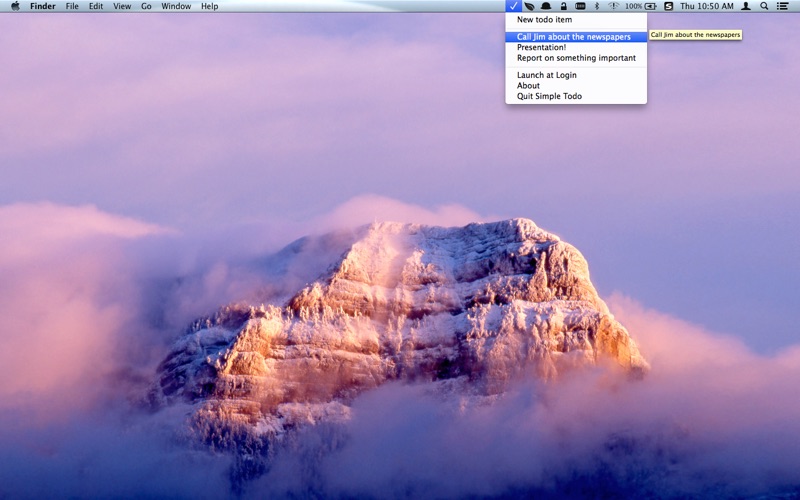Open the Edit menu
Image resolution: width=800 pixels, height=500 pixels.
96,6
